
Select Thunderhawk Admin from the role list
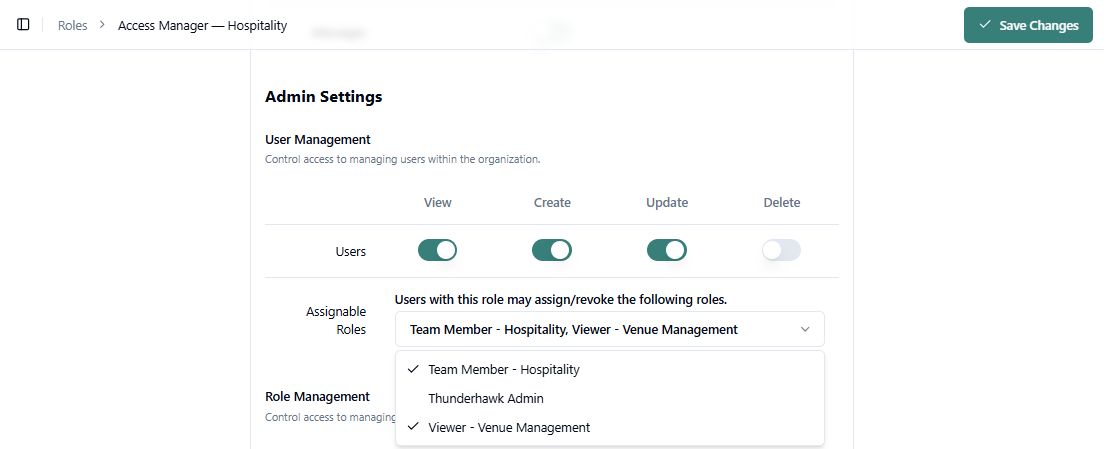point(485,398)
